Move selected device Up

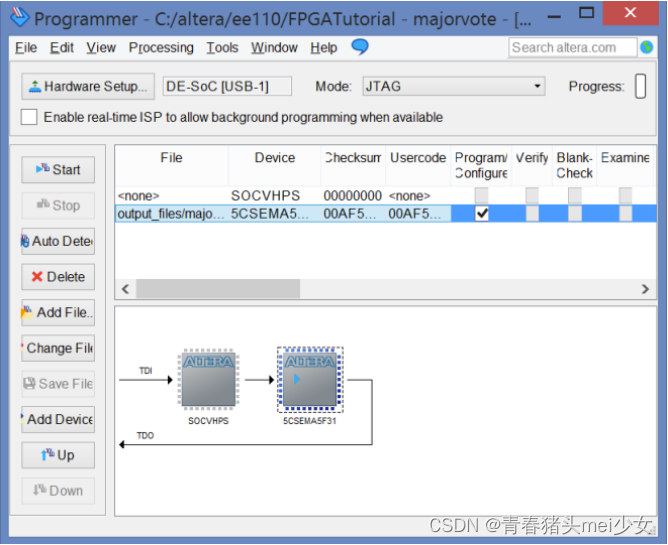coord(58,455)
